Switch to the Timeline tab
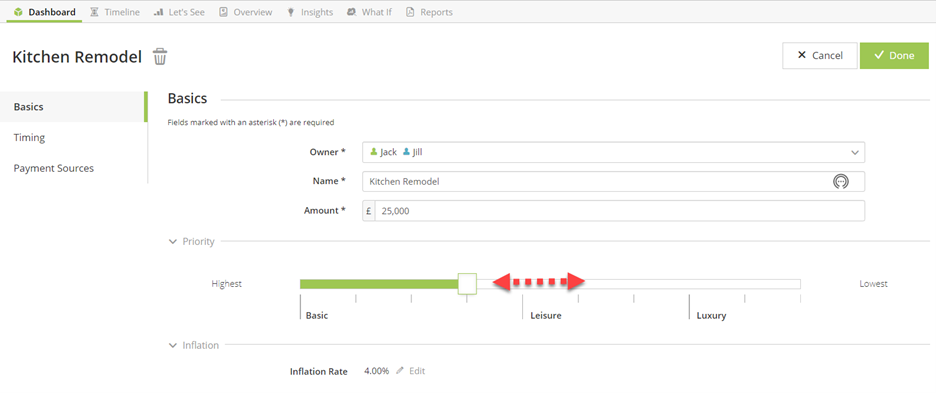The width and height of the screenshot is (936, 393). (x=115, y=12)
